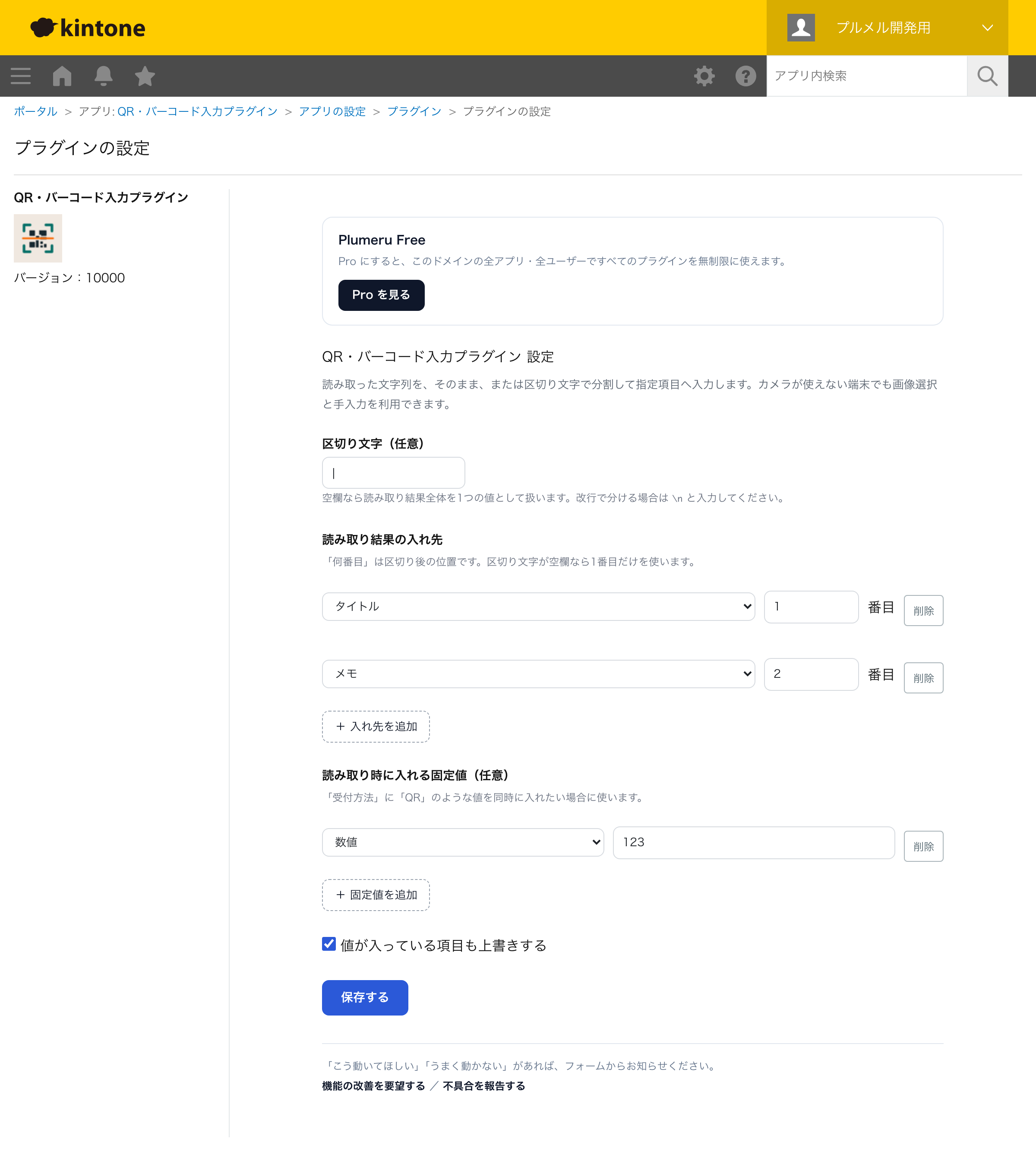Go to アプリの設定 breadcrumb

pos(332,111)
